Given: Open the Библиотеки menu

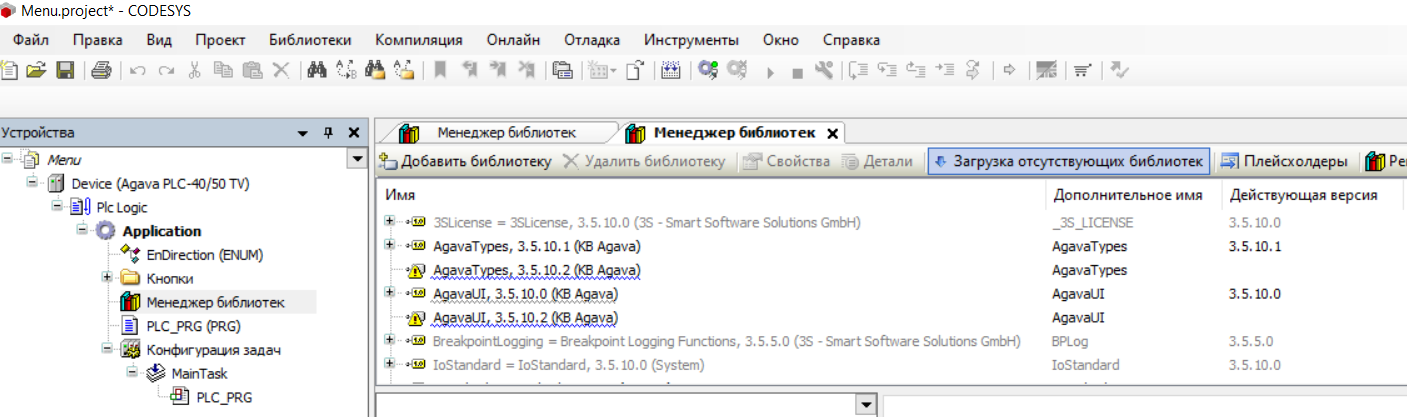Looking at the screenshot, I should (x=310, y=40).
